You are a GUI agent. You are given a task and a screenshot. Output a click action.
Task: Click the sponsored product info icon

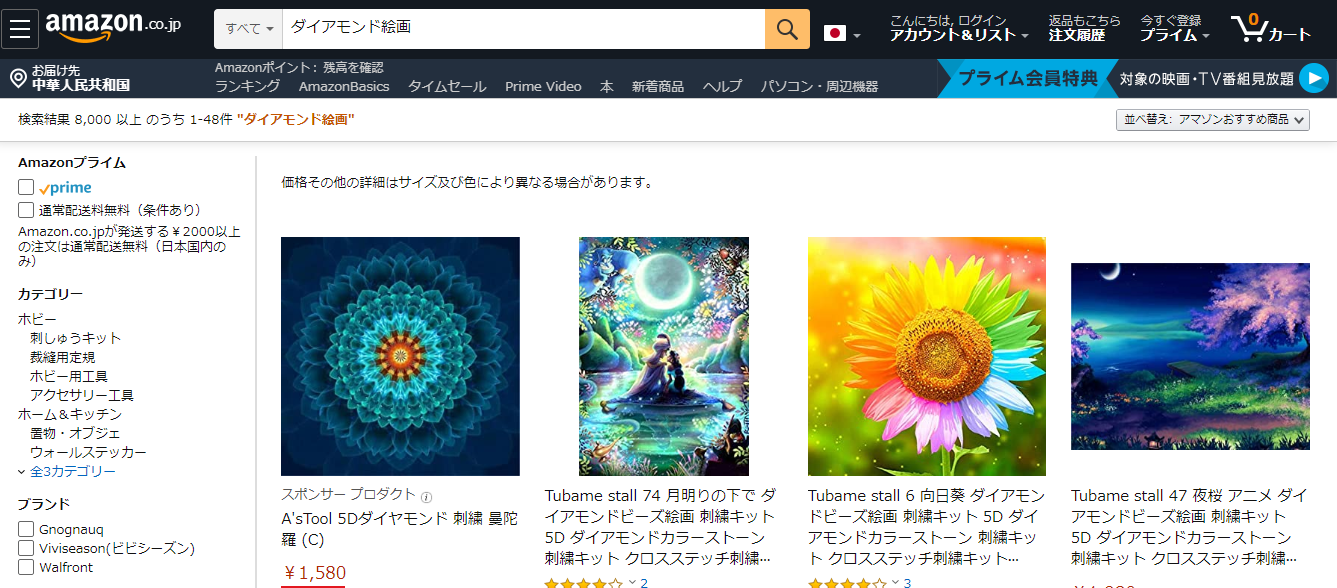(427, 497)
